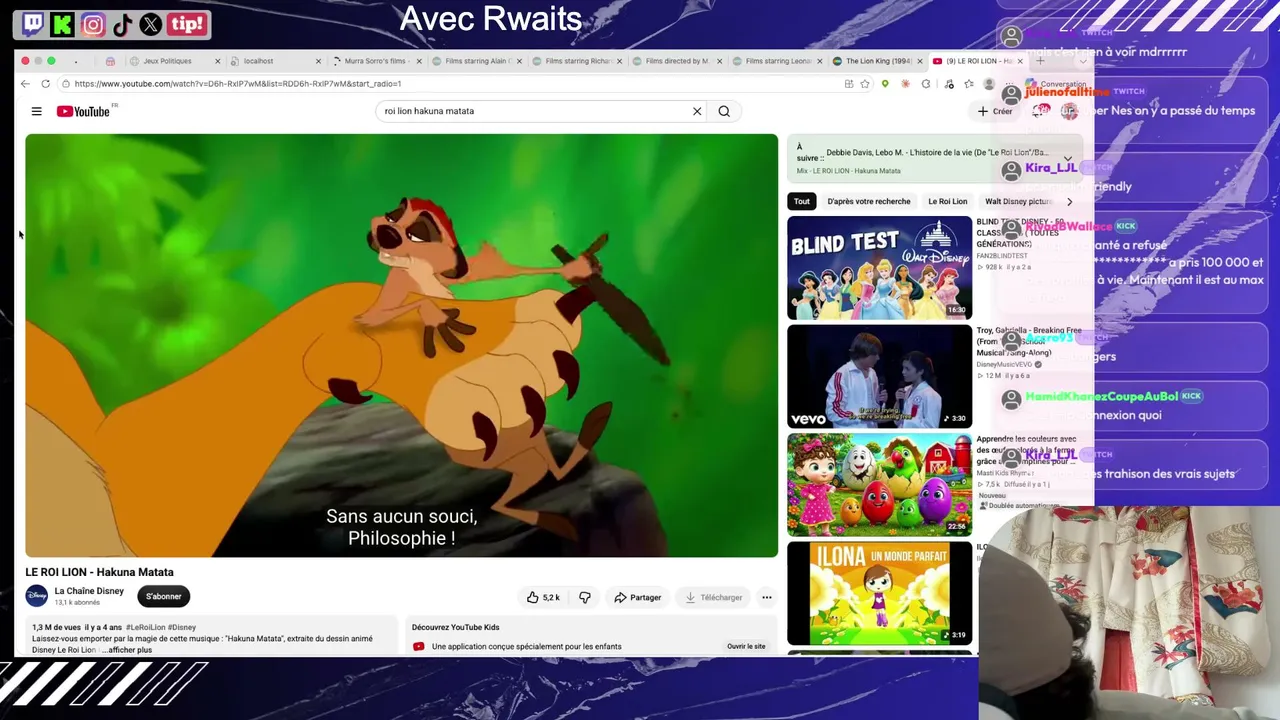Select the Tout filter chip
The height and width of the screenshot is (720, 1280).
tap(802, 201)
